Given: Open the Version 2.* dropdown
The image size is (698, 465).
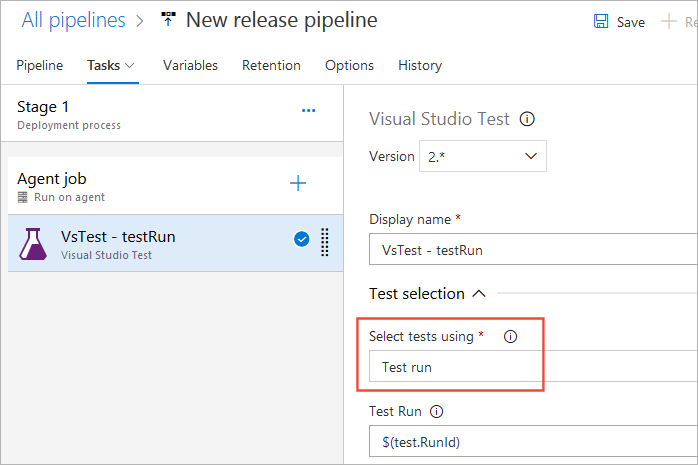Looking at the screenshot, I should tap(485, 156).
